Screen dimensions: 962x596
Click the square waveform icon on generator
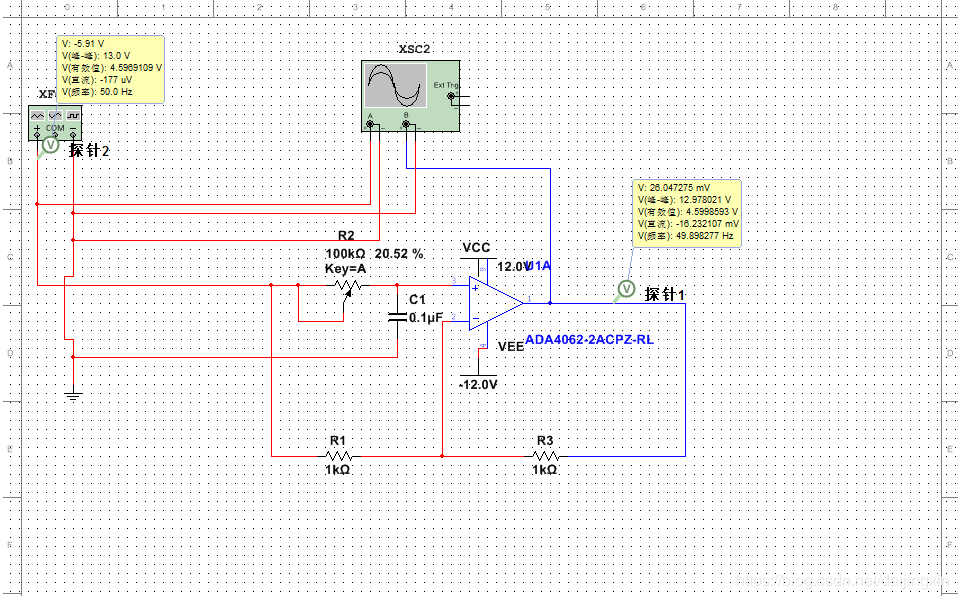(x=73, y=115)
